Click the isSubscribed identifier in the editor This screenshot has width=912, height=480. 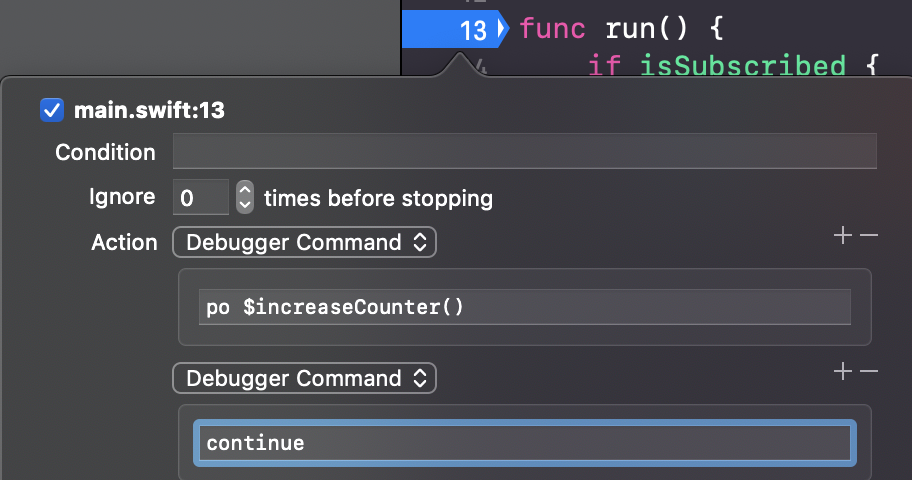point(743,65)
